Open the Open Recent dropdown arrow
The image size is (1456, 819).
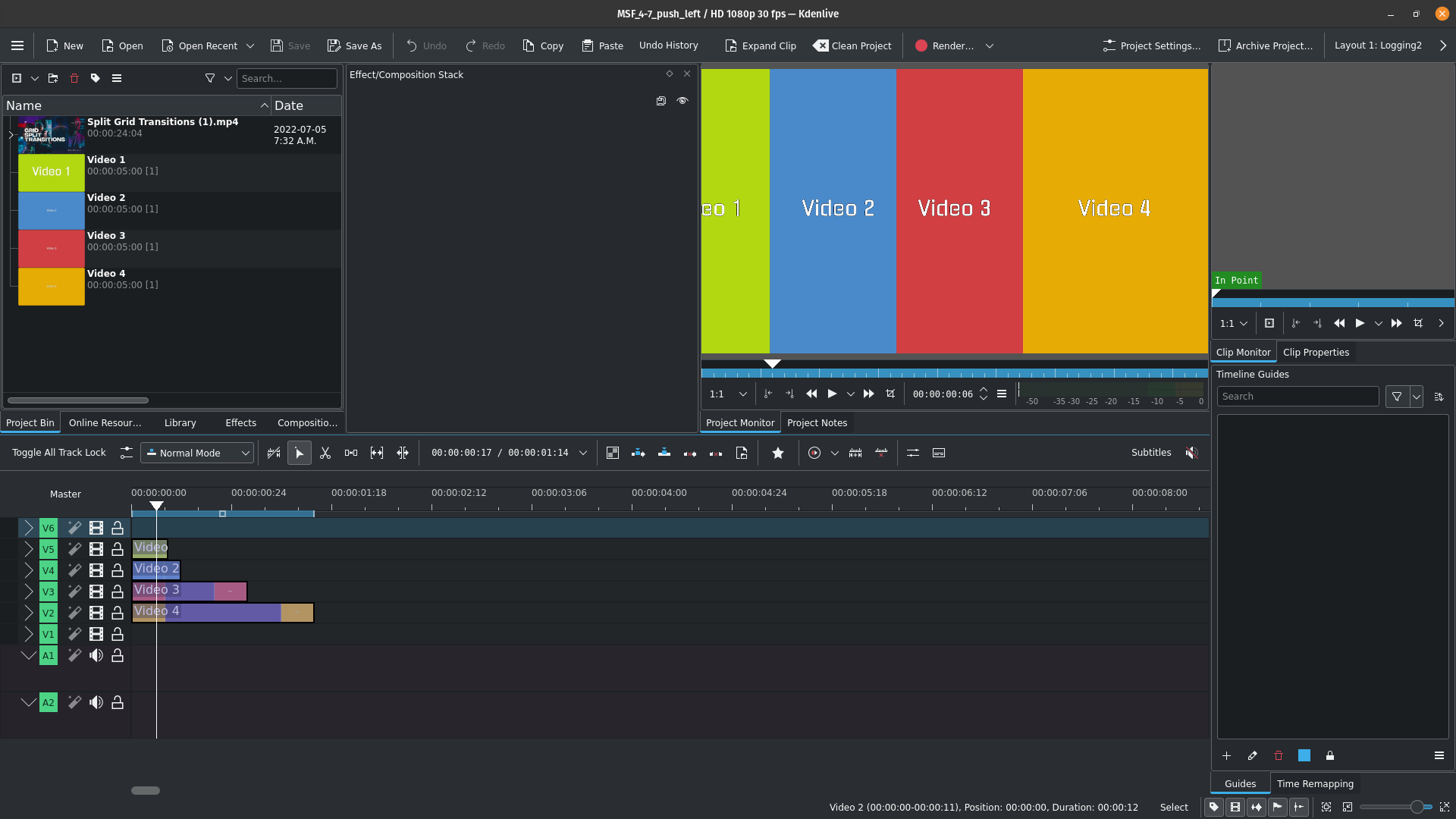[250, 45]
